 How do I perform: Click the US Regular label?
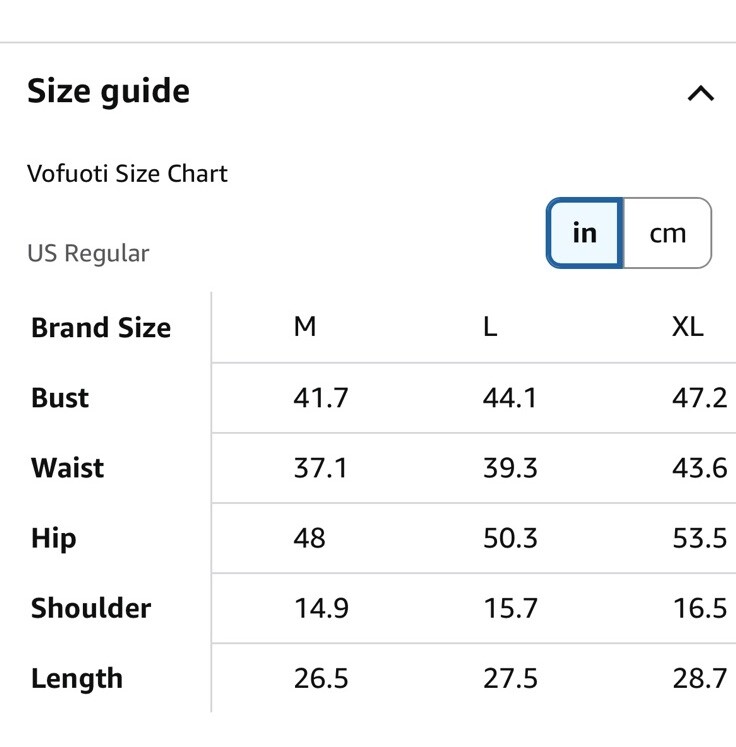coord(88,253)
